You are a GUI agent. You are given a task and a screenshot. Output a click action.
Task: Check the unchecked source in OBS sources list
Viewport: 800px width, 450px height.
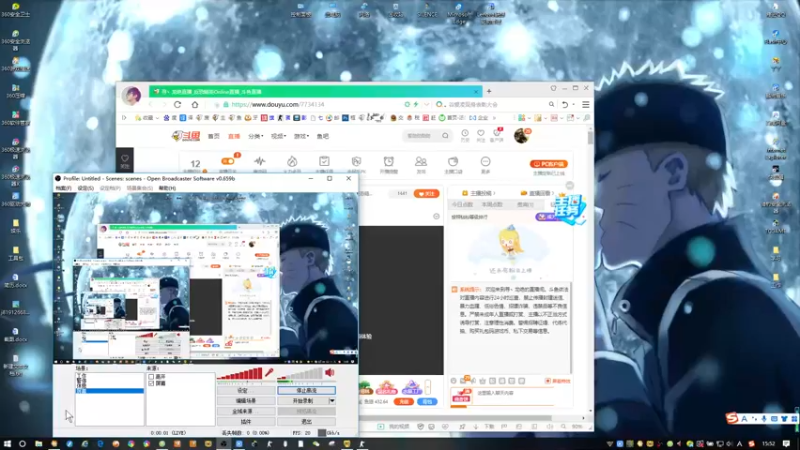click(x=151, y=377)
